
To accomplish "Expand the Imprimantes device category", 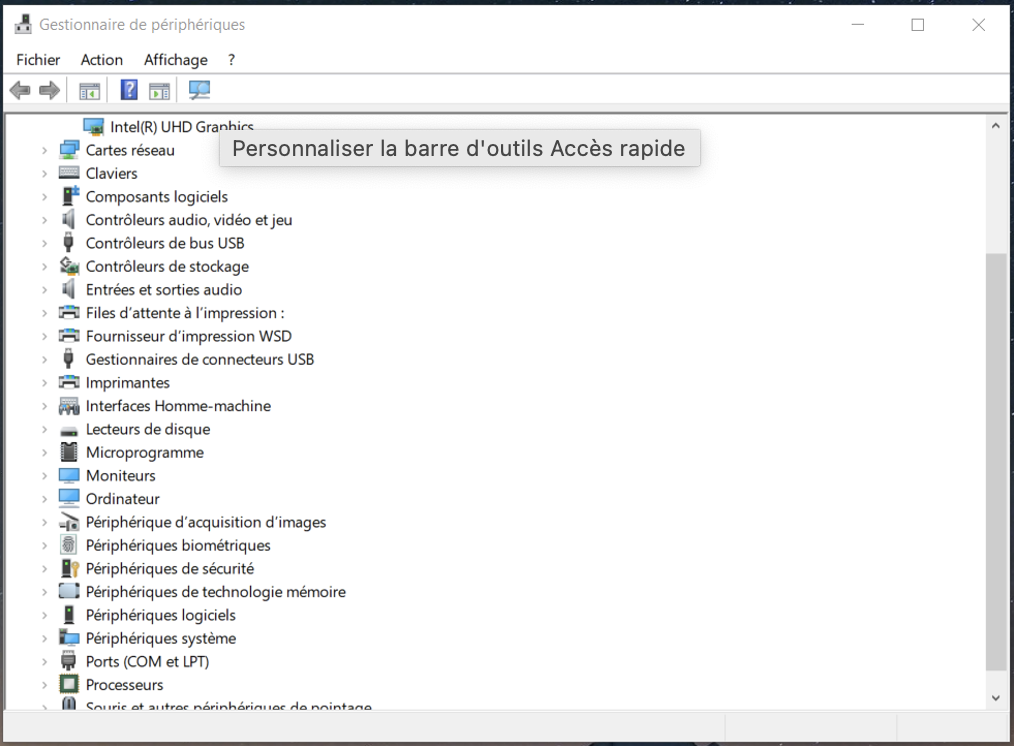I will pyautogui.click(x=44, y=383).
